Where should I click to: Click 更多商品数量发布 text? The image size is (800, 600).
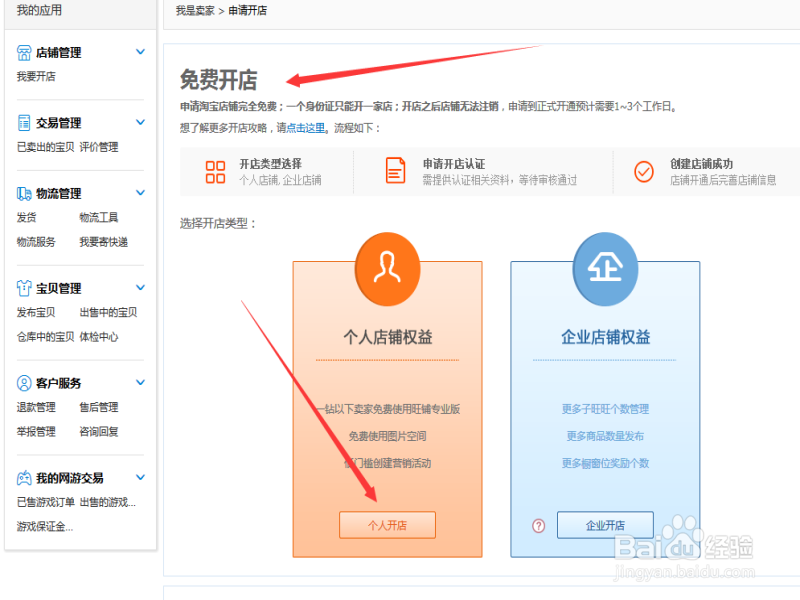(x=605, y=436)
